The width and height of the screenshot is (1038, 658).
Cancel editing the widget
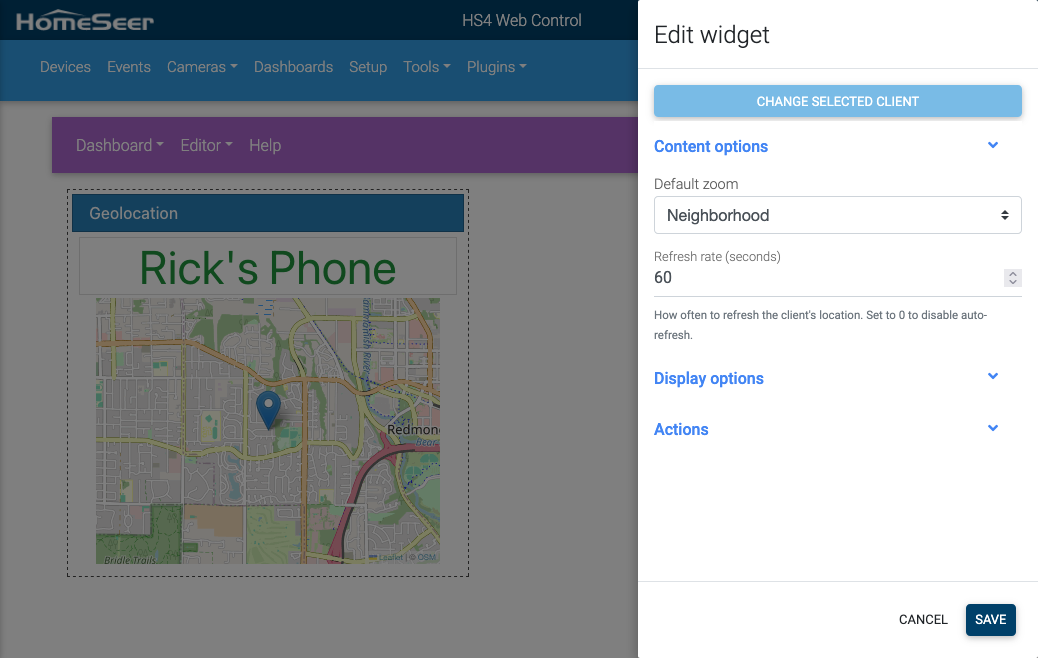pos(923,620)
